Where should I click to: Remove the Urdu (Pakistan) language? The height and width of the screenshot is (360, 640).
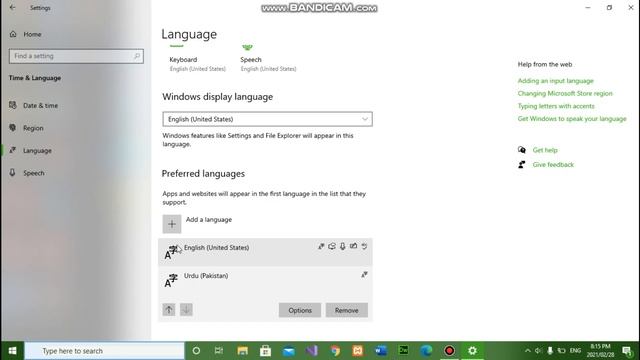(x=347, y=310)
